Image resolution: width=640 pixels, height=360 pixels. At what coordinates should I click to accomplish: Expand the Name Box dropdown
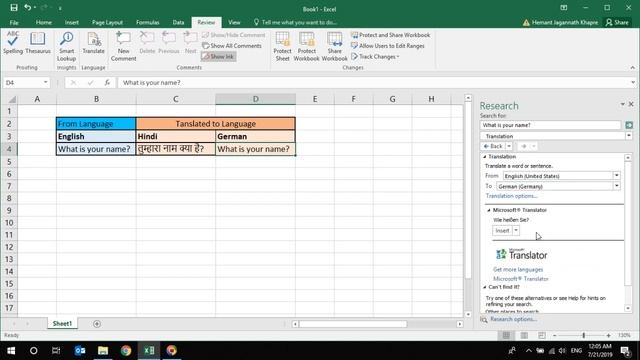[x=45, y=82]
